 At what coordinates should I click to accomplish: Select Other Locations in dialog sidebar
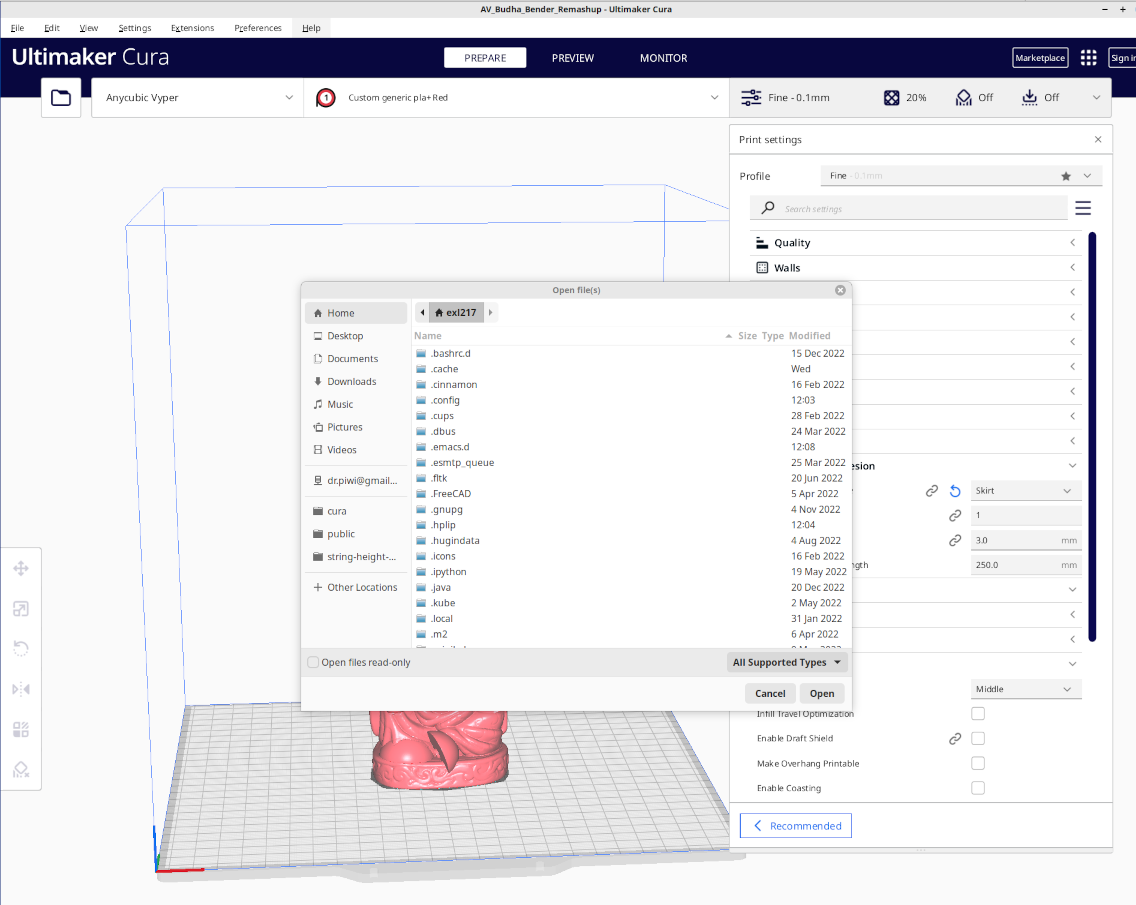click(356, 587)
